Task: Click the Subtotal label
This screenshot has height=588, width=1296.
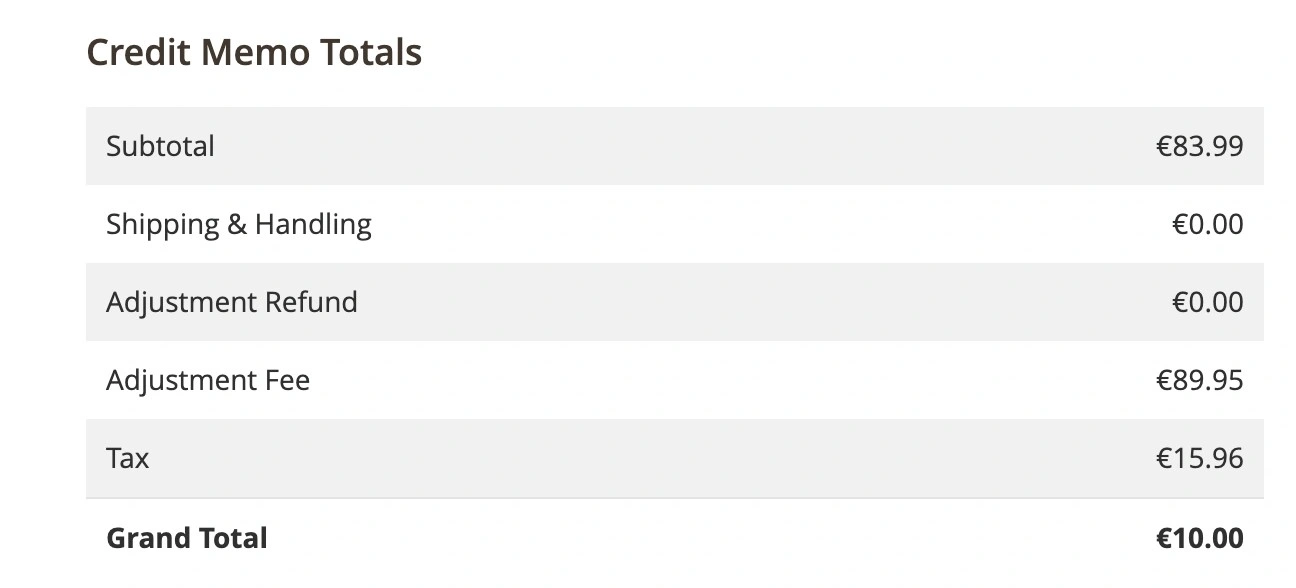Action: point(160,146)
